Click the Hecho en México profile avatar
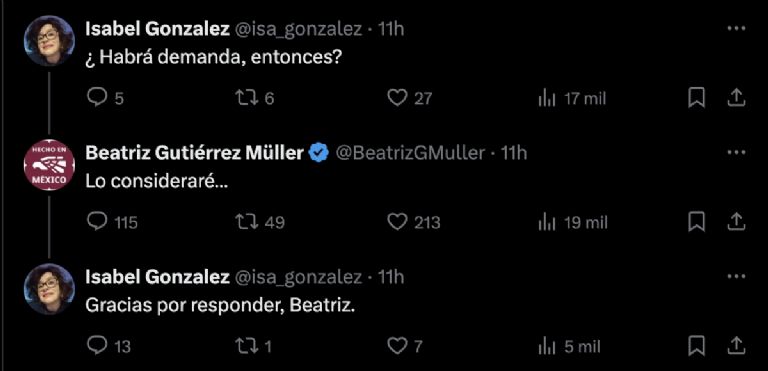 49,165
